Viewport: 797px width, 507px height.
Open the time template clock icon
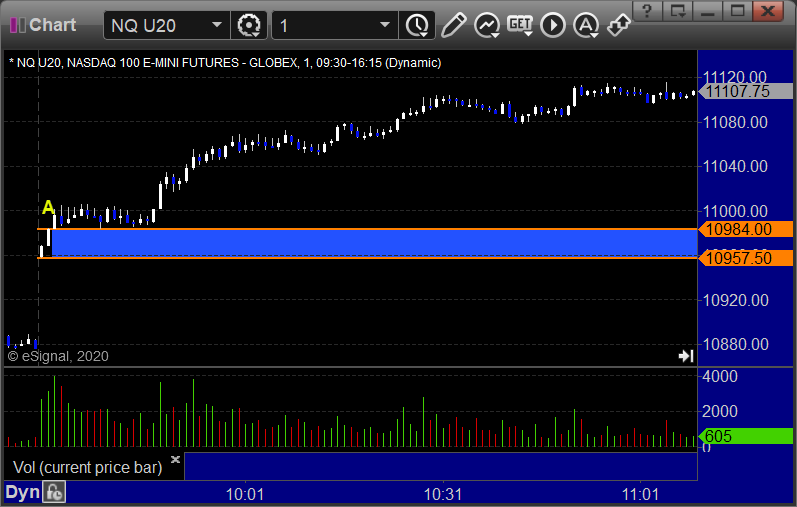pyautogui.click(x=417, y=25)
